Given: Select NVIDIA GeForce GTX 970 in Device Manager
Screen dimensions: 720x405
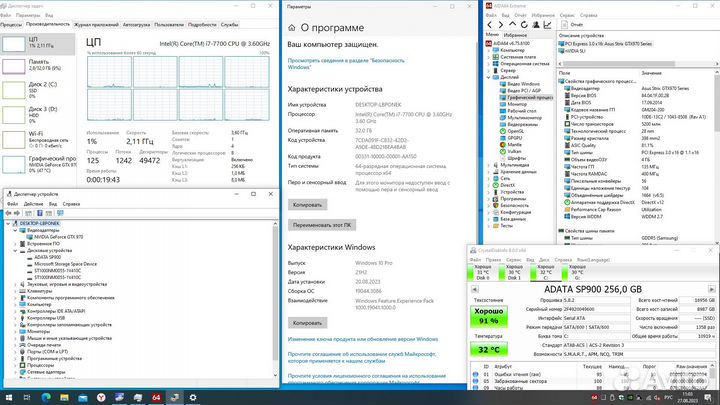Looking at the screenshot, I should pos(58,237).
